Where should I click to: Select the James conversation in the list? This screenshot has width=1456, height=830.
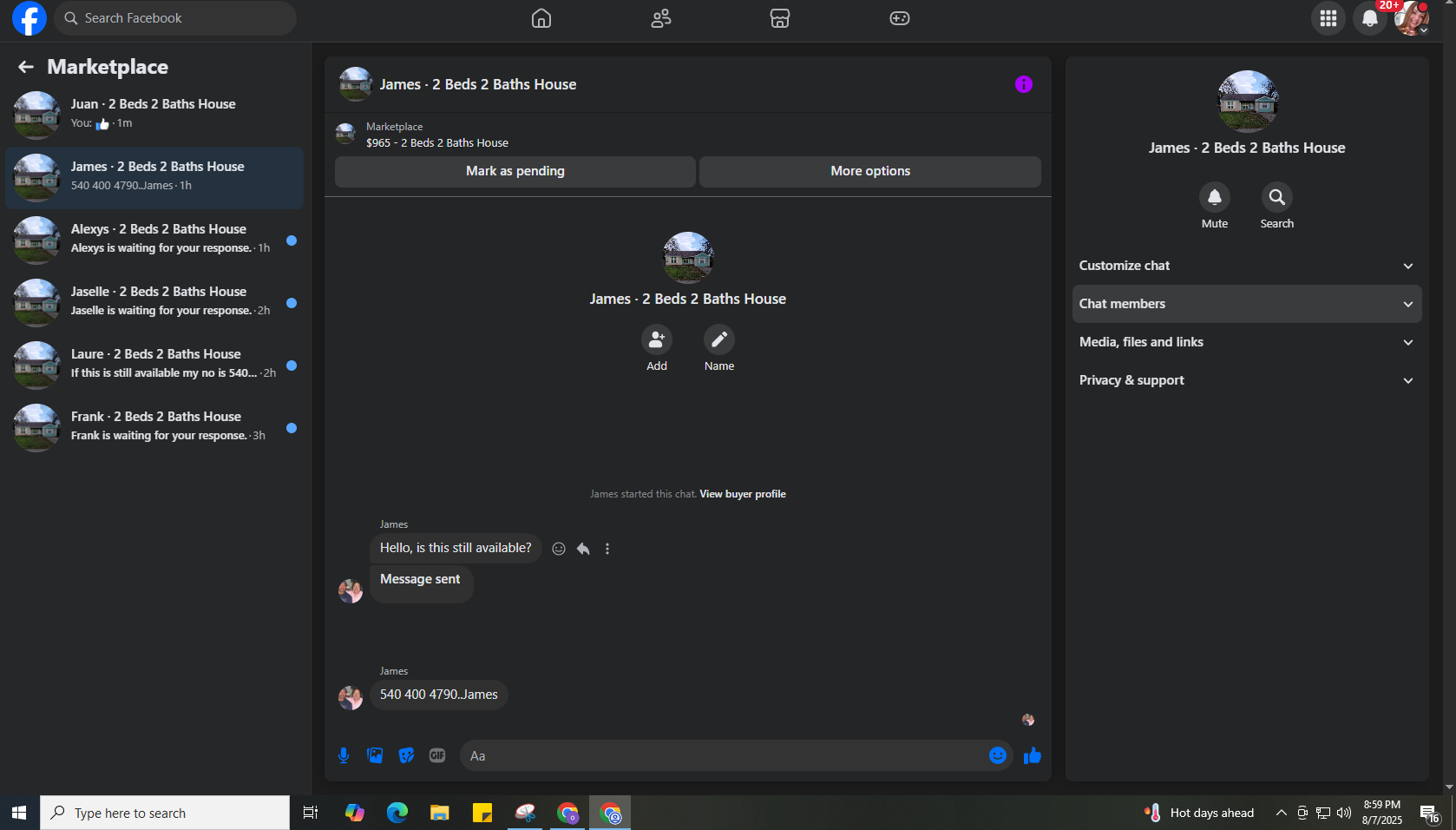click(x=154, y=178)
